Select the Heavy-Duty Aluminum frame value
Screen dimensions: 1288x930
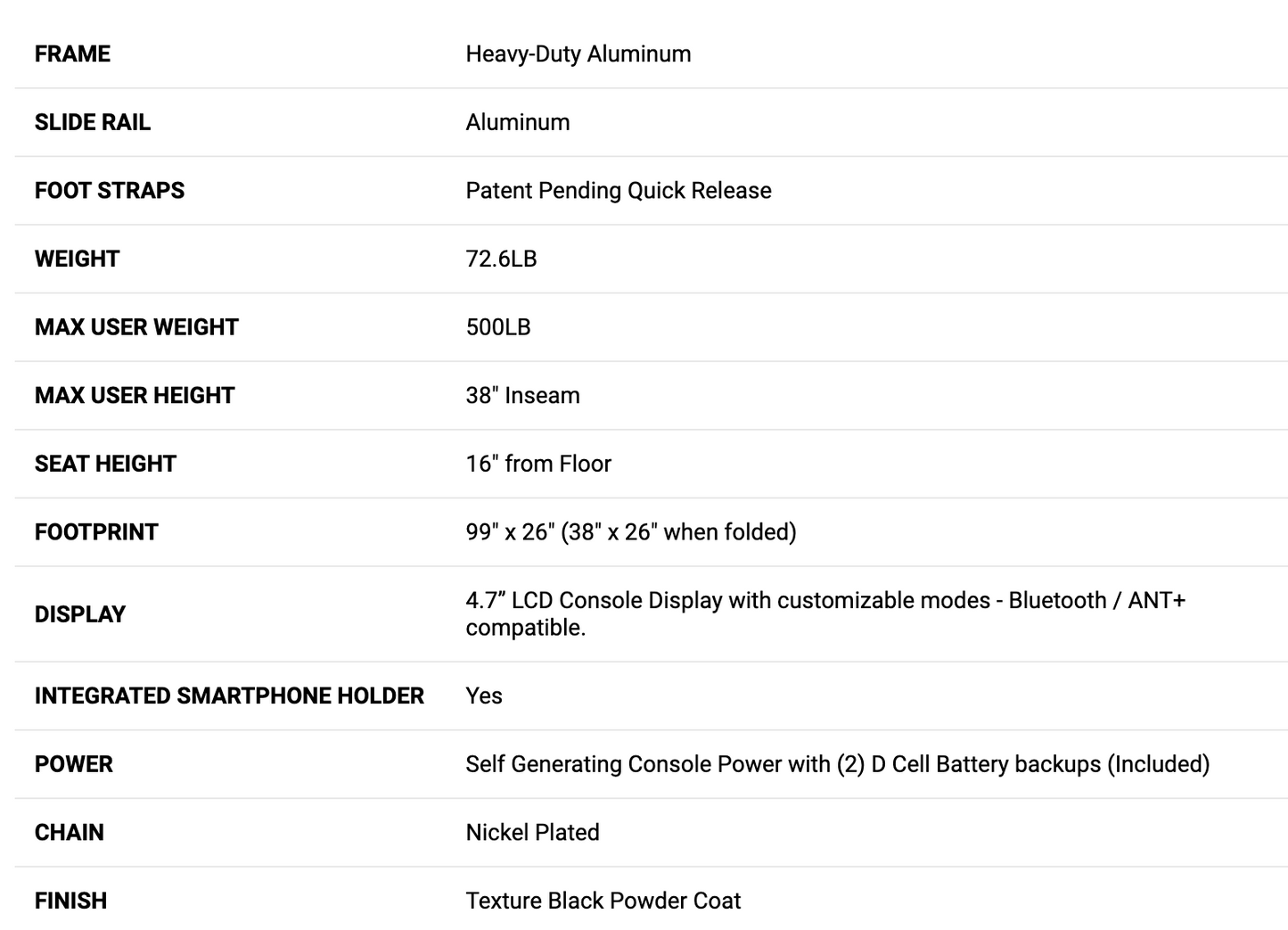[x=578, y=53]
